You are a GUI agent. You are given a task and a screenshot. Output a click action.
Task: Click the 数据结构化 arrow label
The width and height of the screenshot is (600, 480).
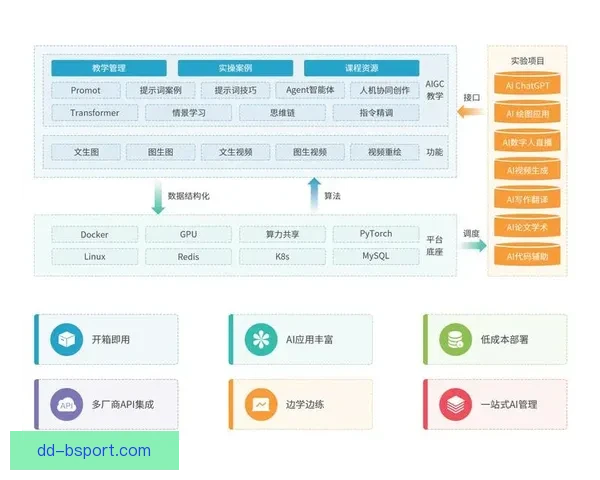pos(189,196)
